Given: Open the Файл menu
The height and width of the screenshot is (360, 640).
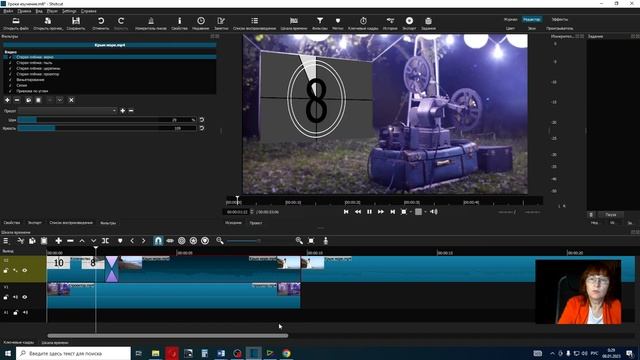Looking at the screenshot, I should click(x=8, y=11).
